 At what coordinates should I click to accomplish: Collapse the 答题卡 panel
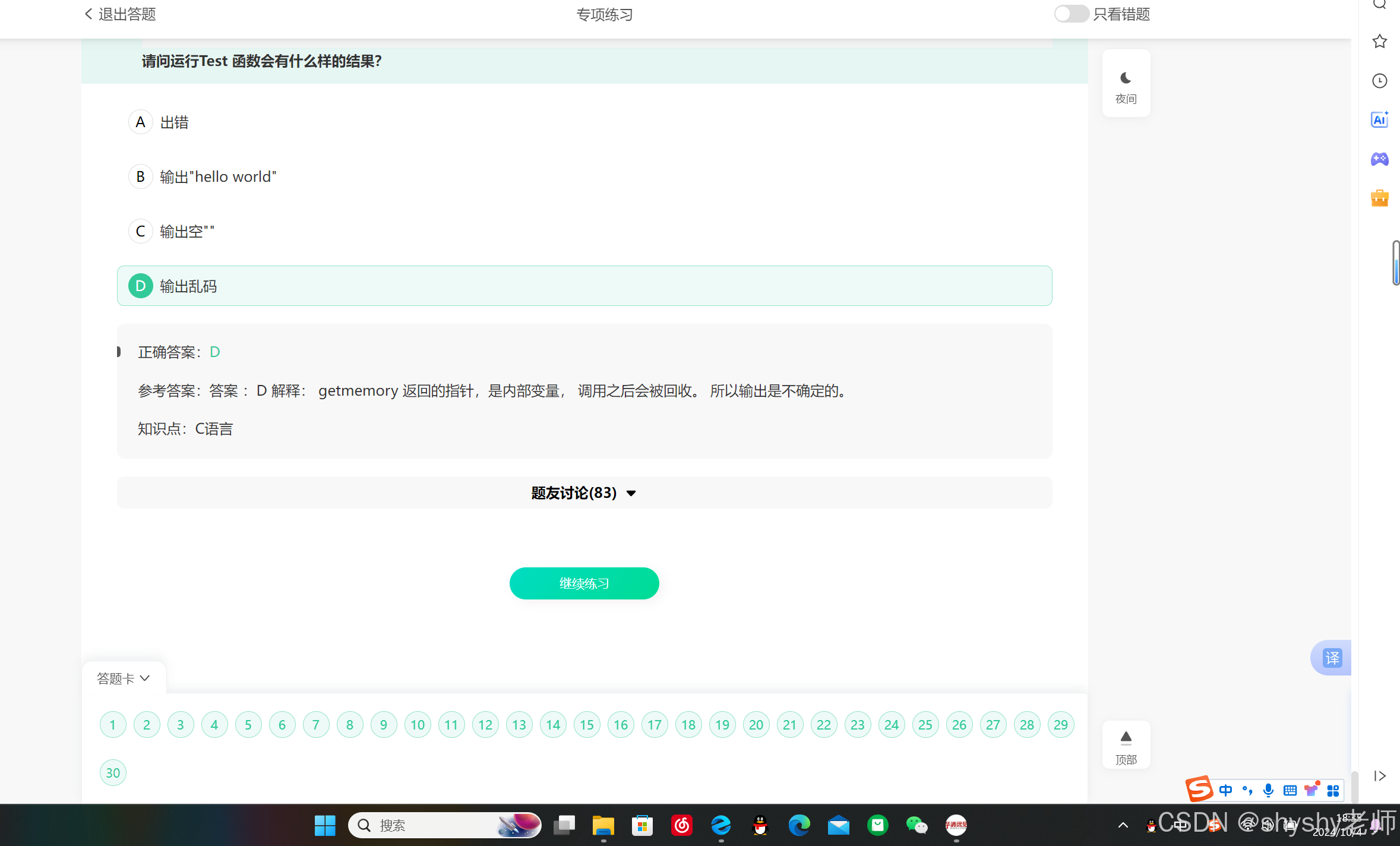[x=124, y=678]
